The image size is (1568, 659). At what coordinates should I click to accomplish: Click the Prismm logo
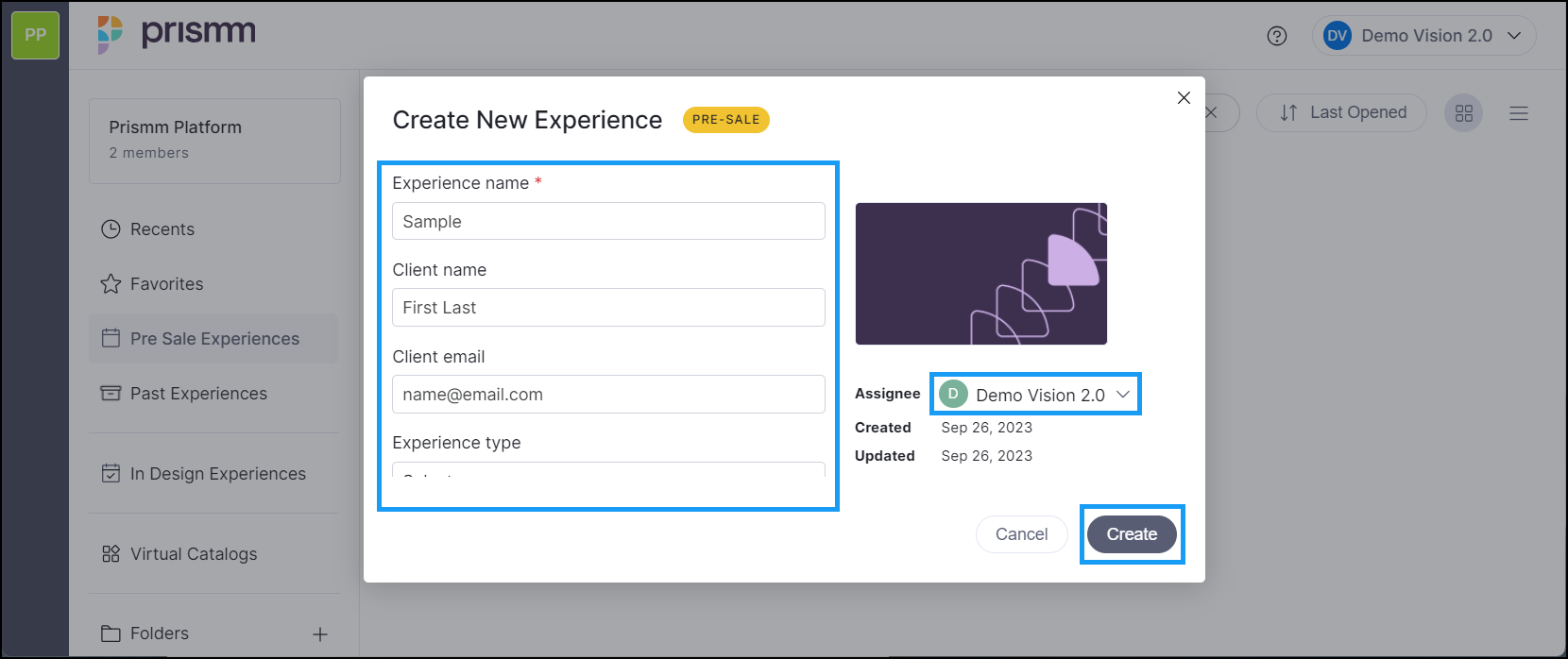click(177, 35)
